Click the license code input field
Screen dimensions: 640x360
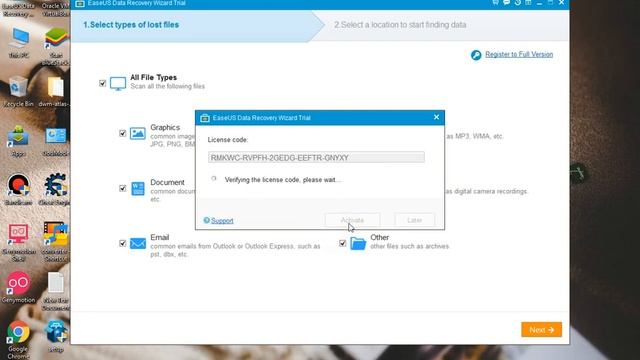(316, 158)
